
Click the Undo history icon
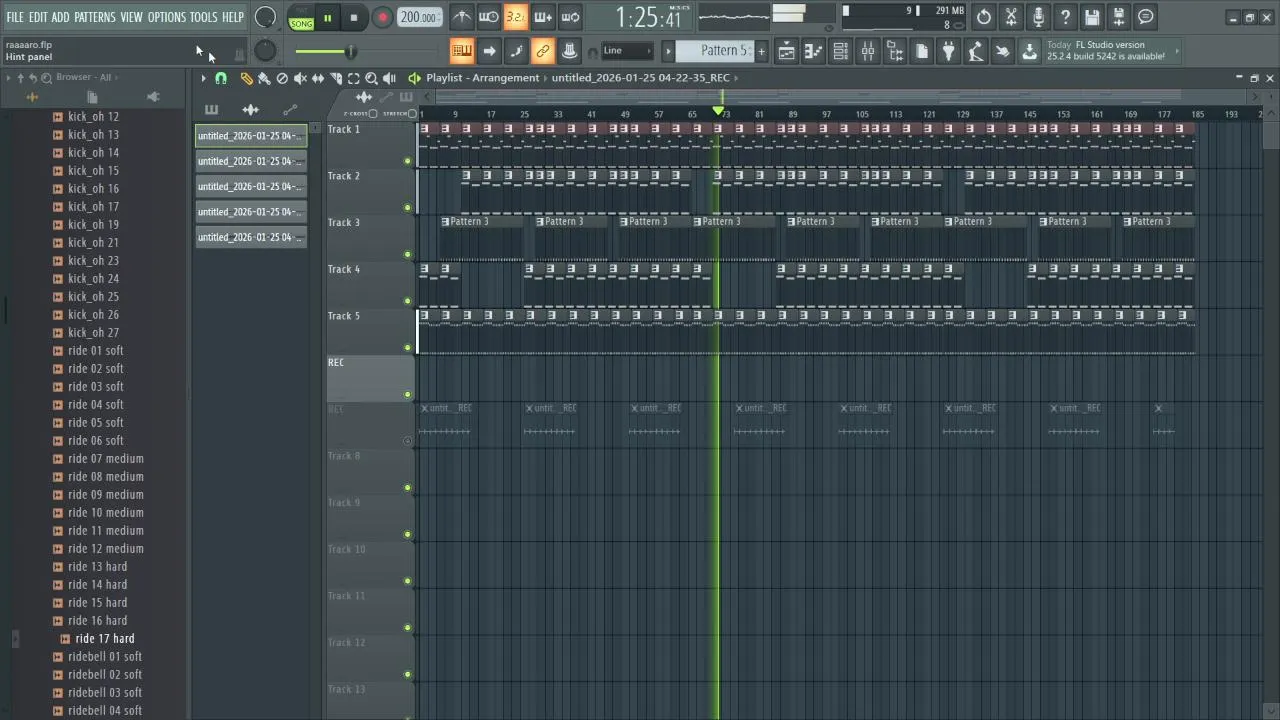984,17
